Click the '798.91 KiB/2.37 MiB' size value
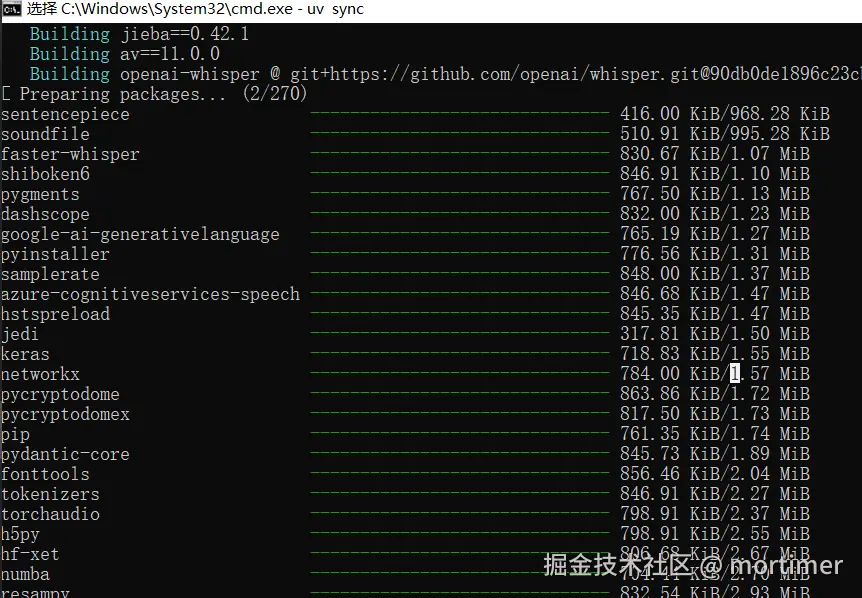 coord(715,513)
